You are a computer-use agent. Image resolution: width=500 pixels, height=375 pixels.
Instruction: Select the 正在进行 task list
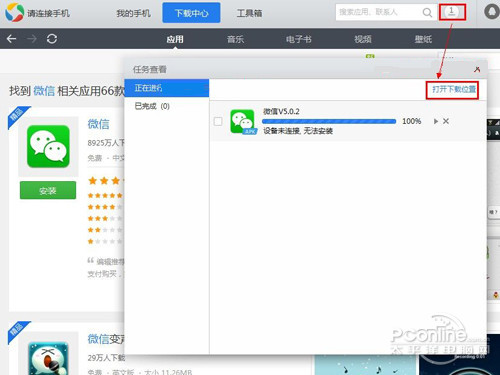(167, 88)
